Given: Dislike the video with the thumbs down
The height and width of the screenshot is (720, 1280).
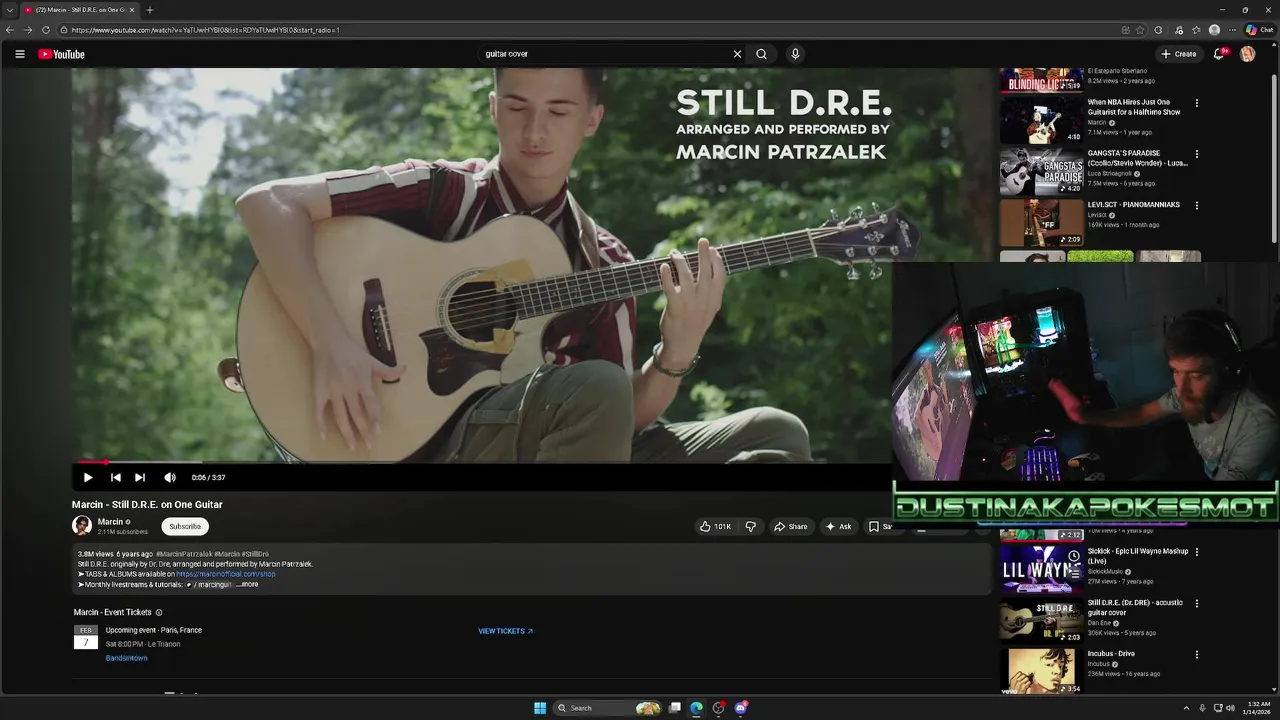Looking at the screenshot, I should pyautogui.click(x=750, y=526).
